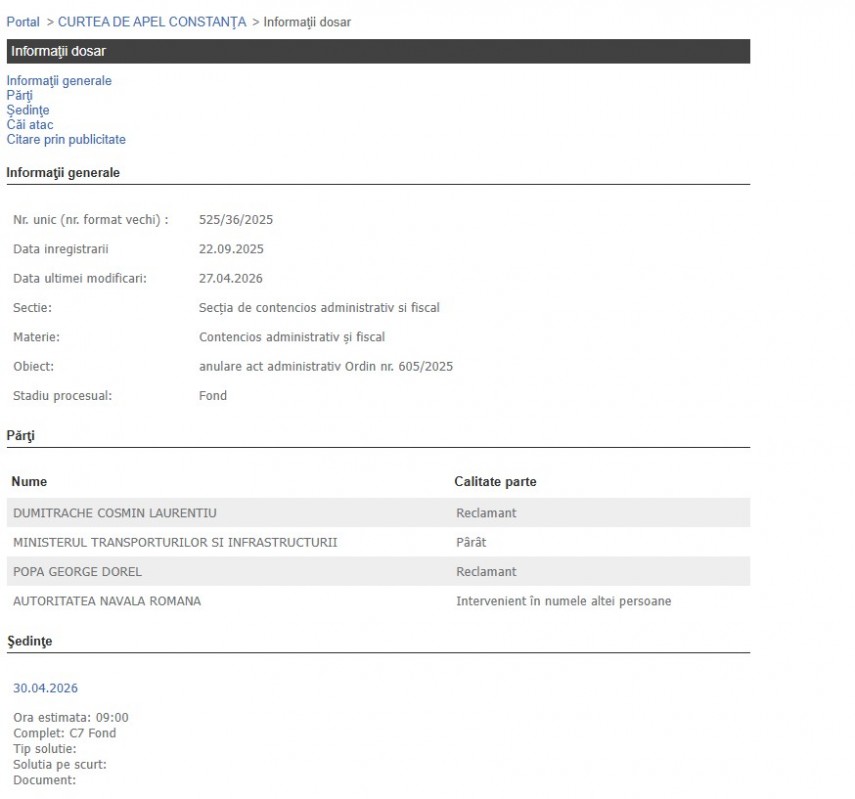Click the registration date 22.09.2025
Viewport: 855px width, 799px height.
[x=231, y=249]
